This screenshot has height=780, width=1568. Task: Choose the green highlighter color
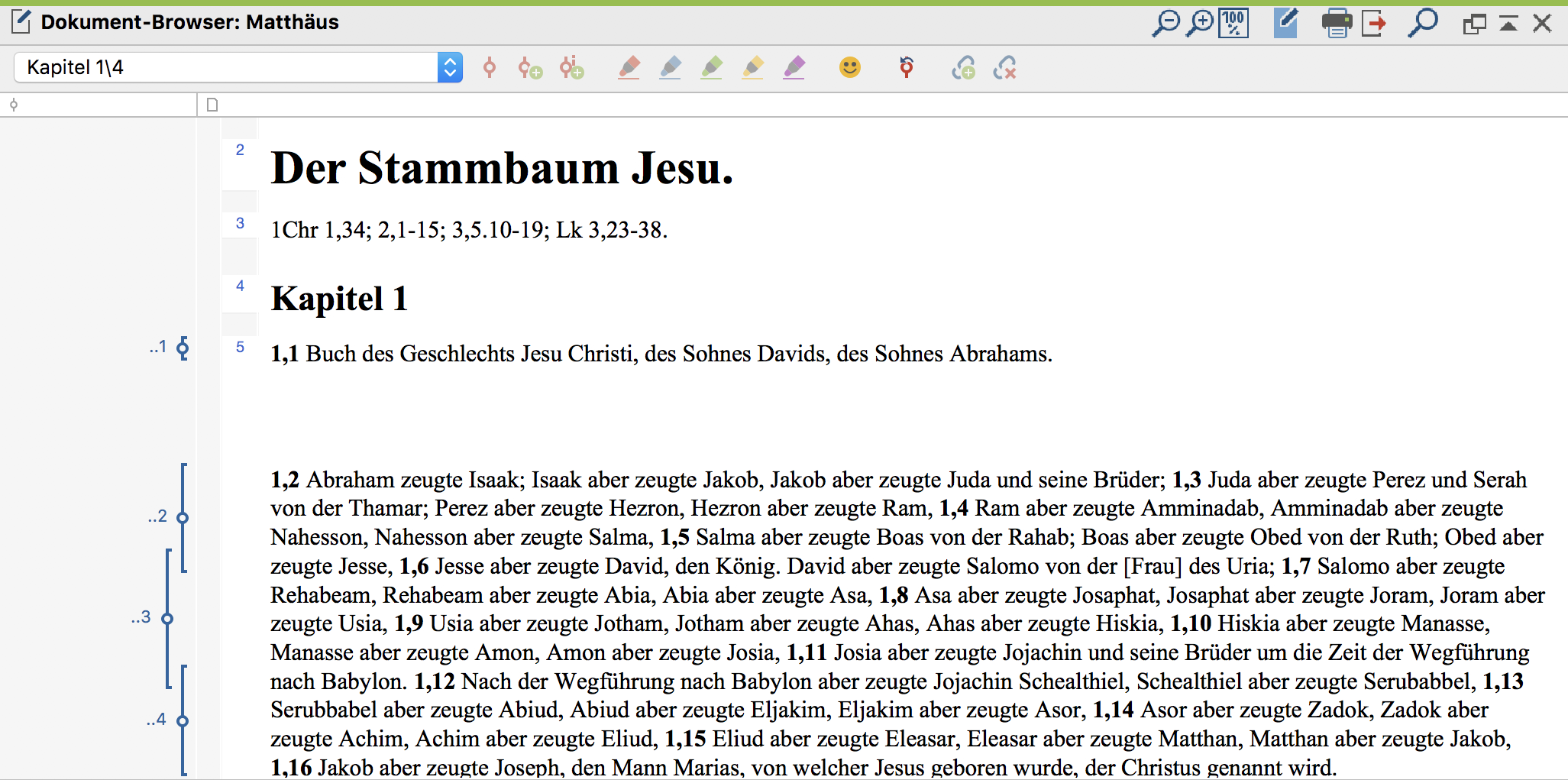[x=712, y=68]
